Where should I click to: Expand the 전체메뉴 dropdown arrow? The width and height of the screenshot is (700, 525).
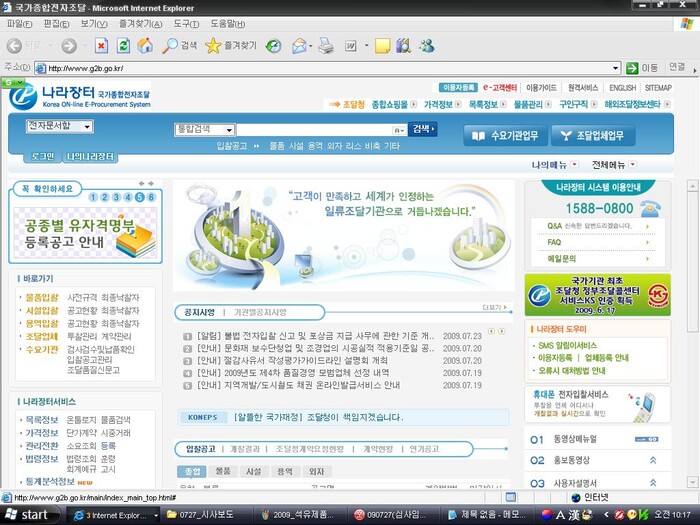click(633, 165)
